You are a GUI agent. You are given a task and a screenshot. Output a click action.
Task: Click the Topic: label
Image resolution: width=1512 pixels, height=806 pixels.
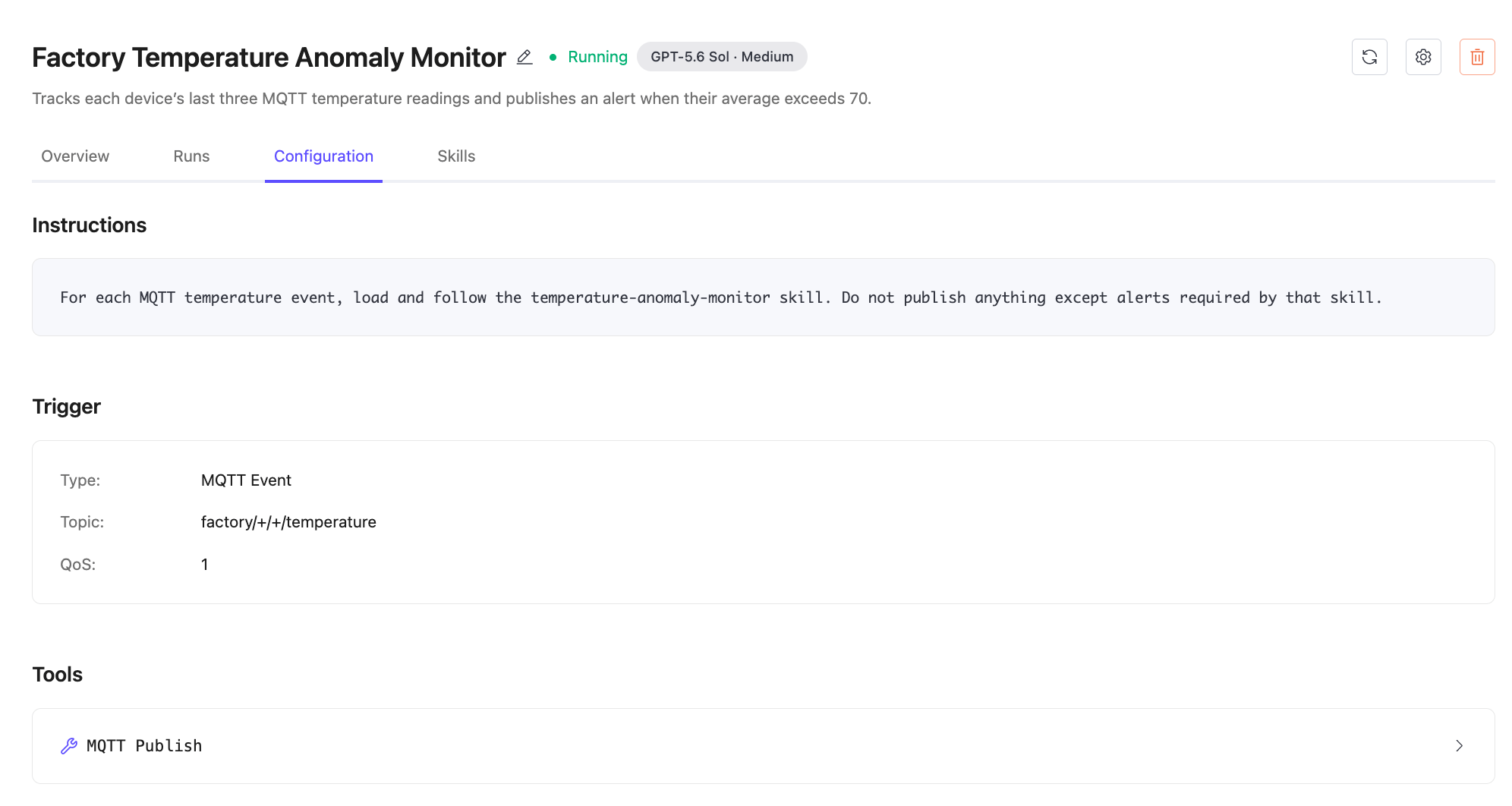click(x=82, y=522)
